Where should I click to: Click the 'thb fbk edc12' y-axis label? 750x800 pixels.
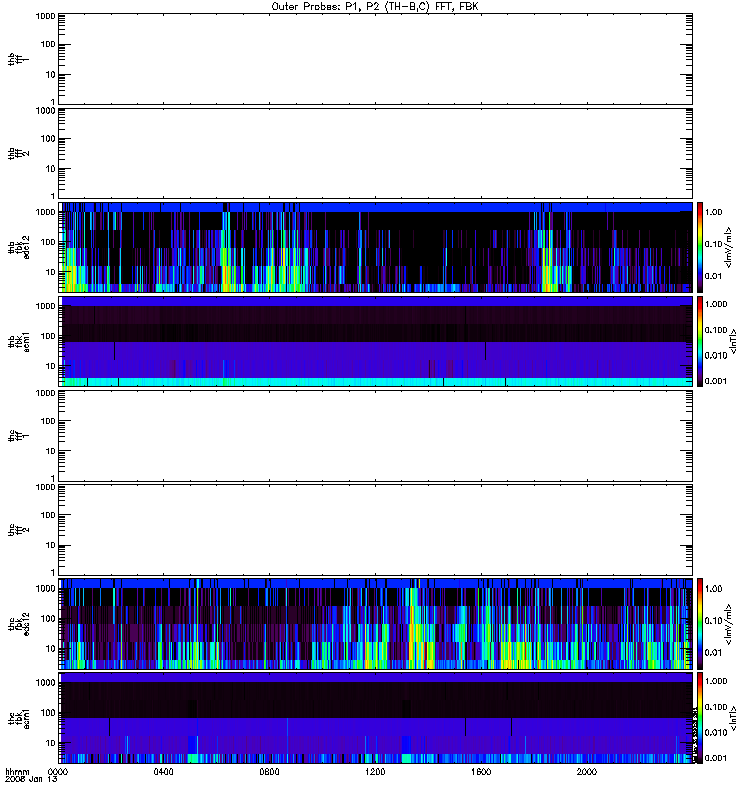(19, 247)
